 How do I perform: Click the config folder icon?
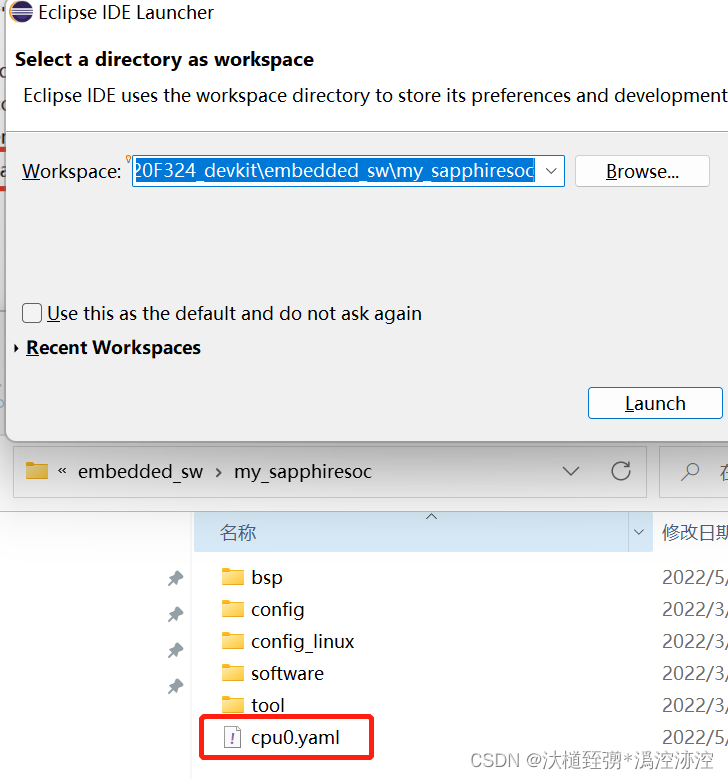[233, 609]
